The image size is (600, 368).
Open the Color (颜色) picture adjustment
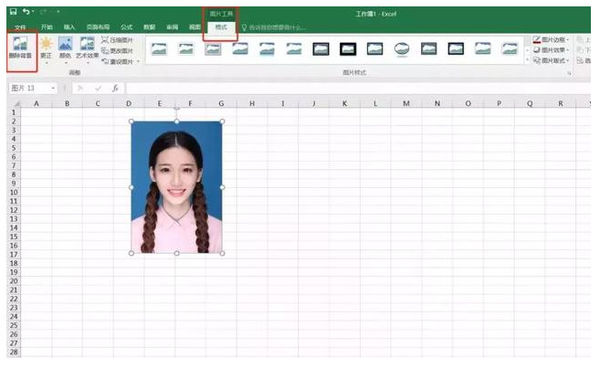coord(65,48)
